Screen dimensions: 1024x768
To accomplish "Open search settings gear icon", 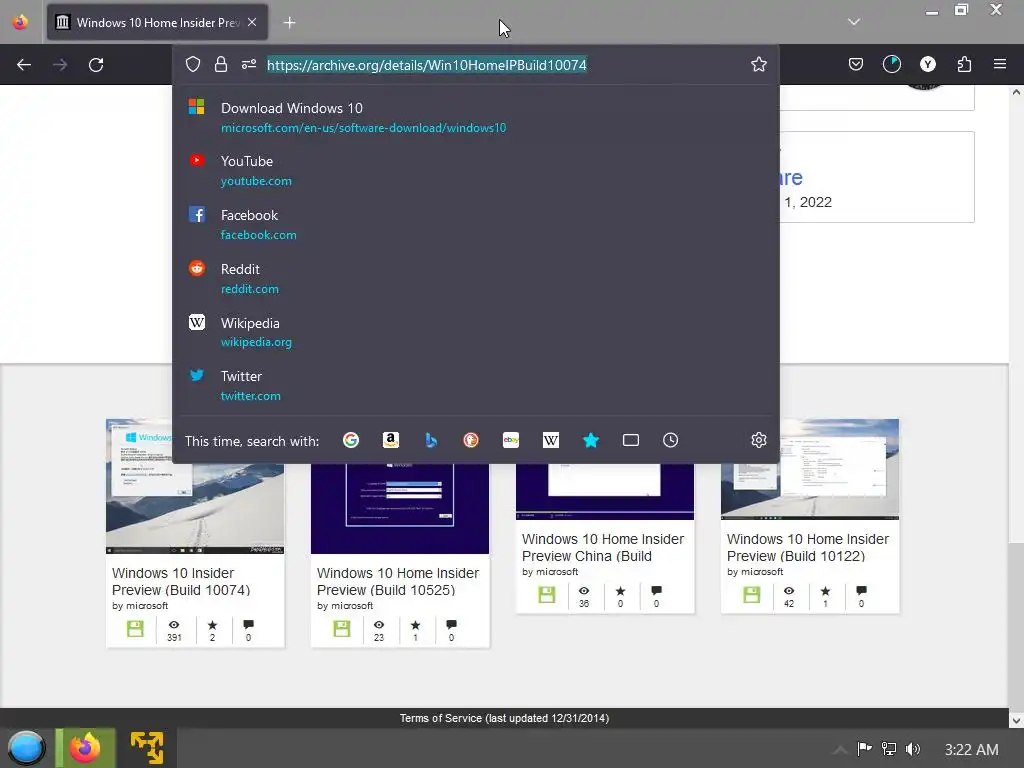I will click(x=758, y=440).
